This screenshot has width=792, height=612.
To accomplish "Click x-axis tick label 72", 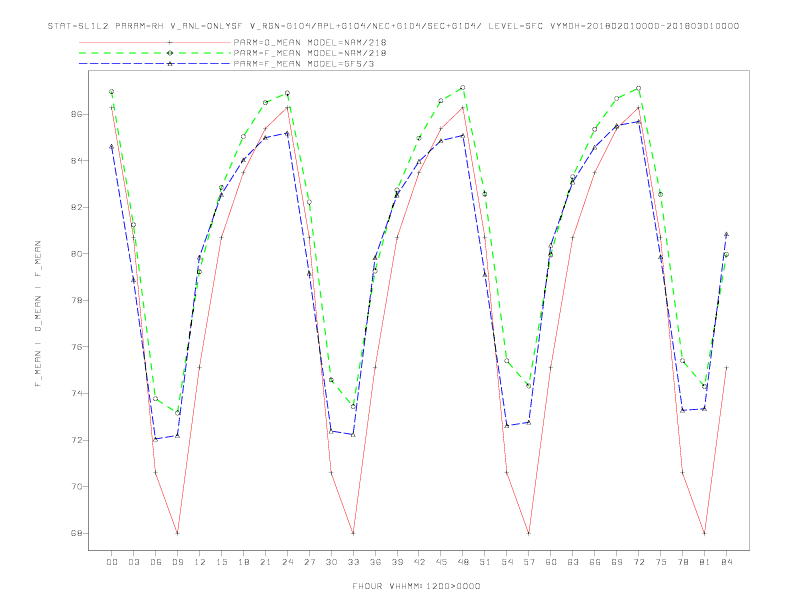I will (x=638, y=562).
